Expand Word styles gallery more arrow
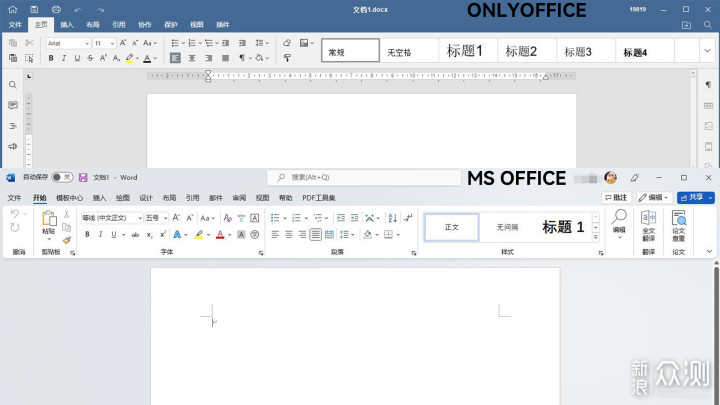 (x=596, y=237)
